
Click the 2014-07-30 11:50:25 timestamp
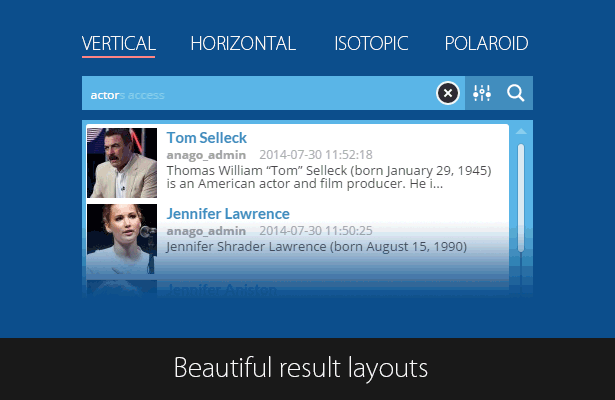(x=316, y=231)
